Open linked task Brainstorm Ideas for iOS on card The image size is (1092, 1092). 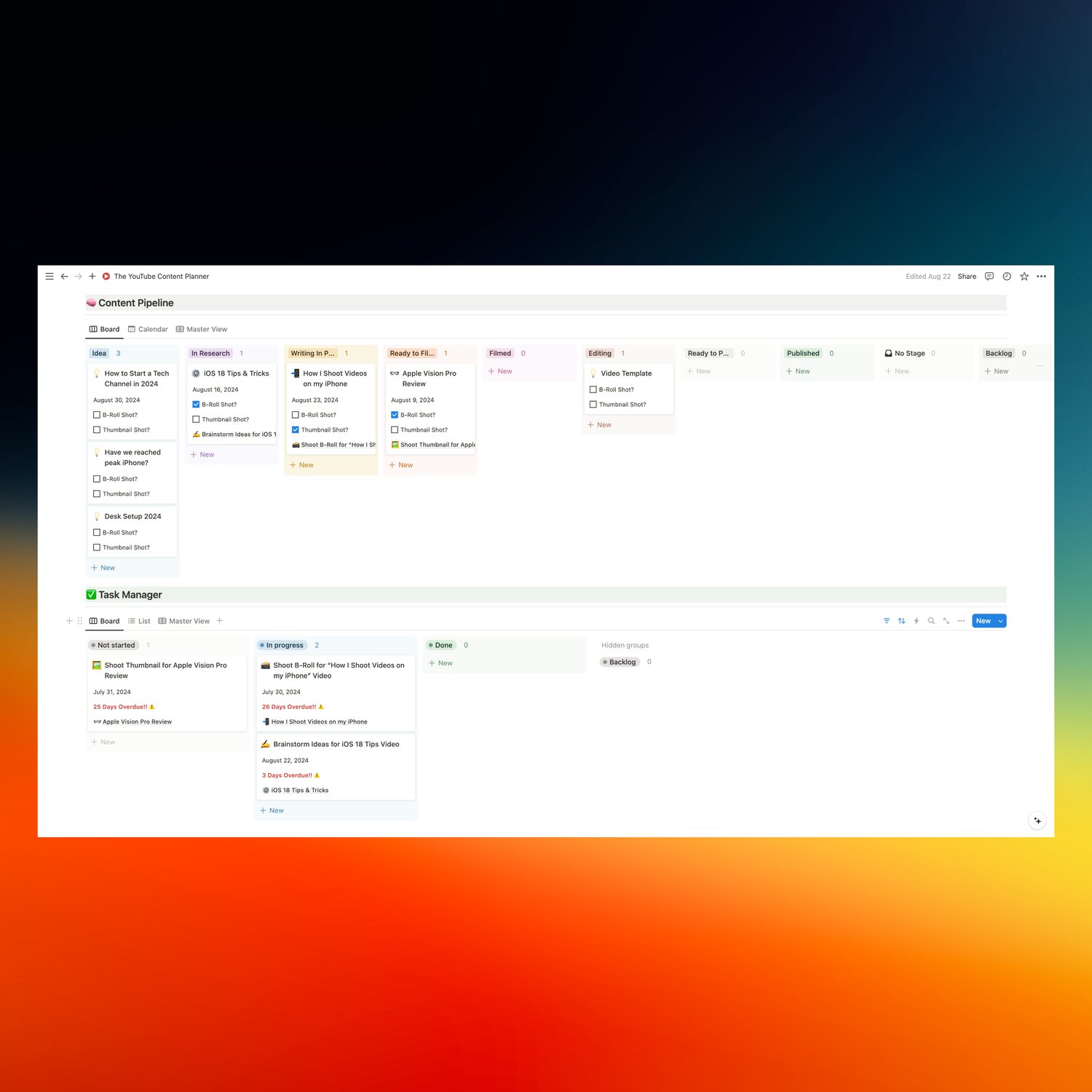(234, 435)
